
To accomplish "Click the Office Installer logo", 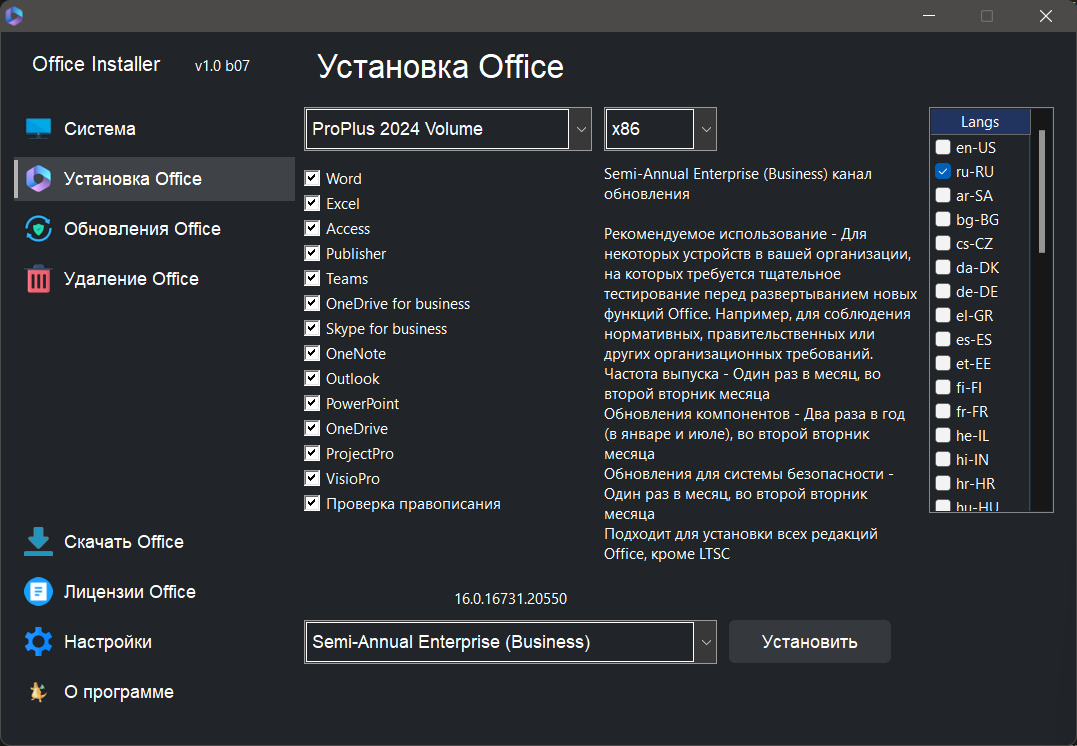I will (x=16, y=16).
